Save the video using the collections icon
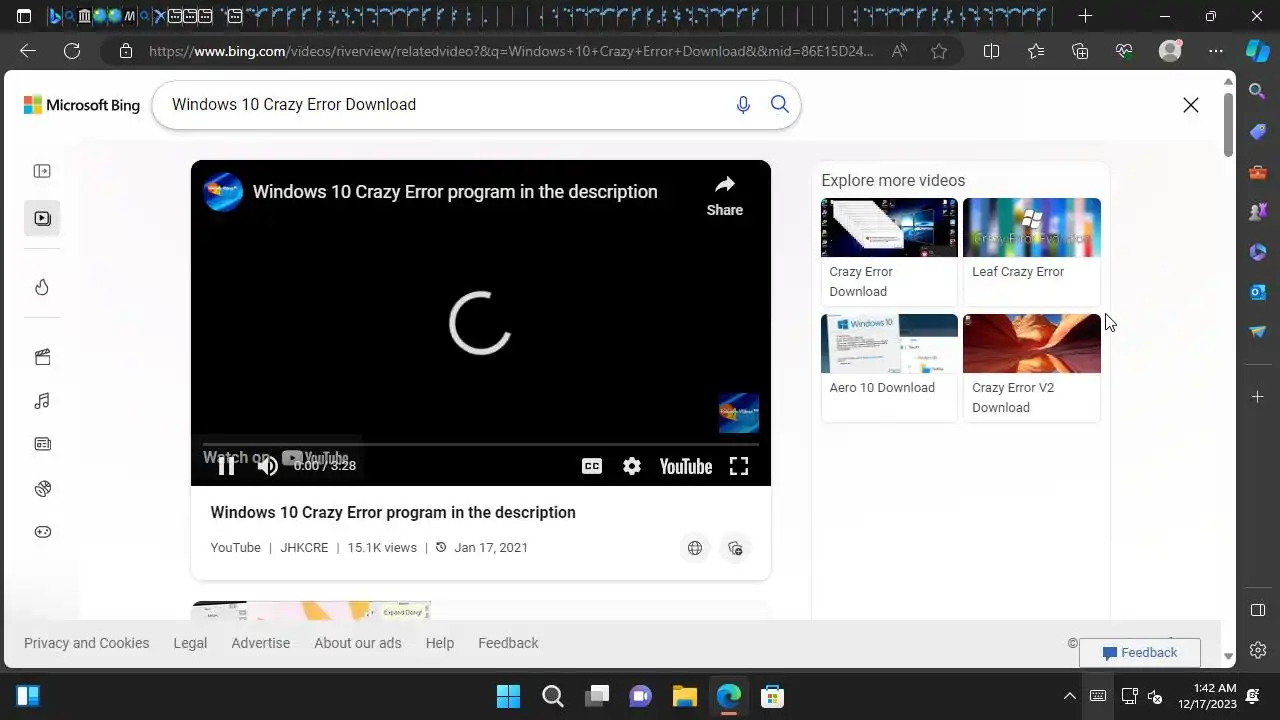The height and width of the screenshot is (720, 1280). coord(735,548)
